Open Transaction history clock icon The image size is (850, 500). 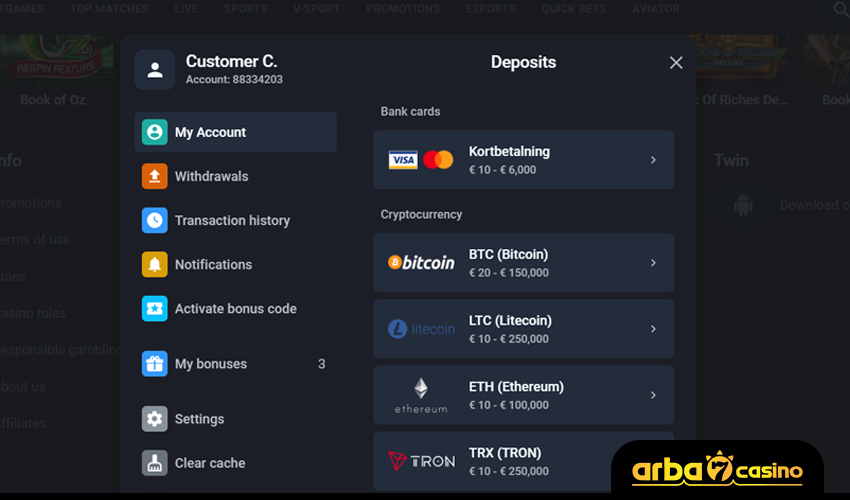154,220
